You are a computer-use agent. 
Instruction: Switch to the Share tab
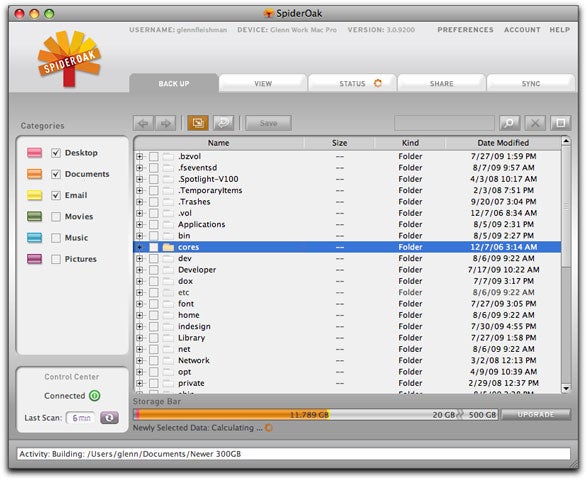[x=441, y=83]
